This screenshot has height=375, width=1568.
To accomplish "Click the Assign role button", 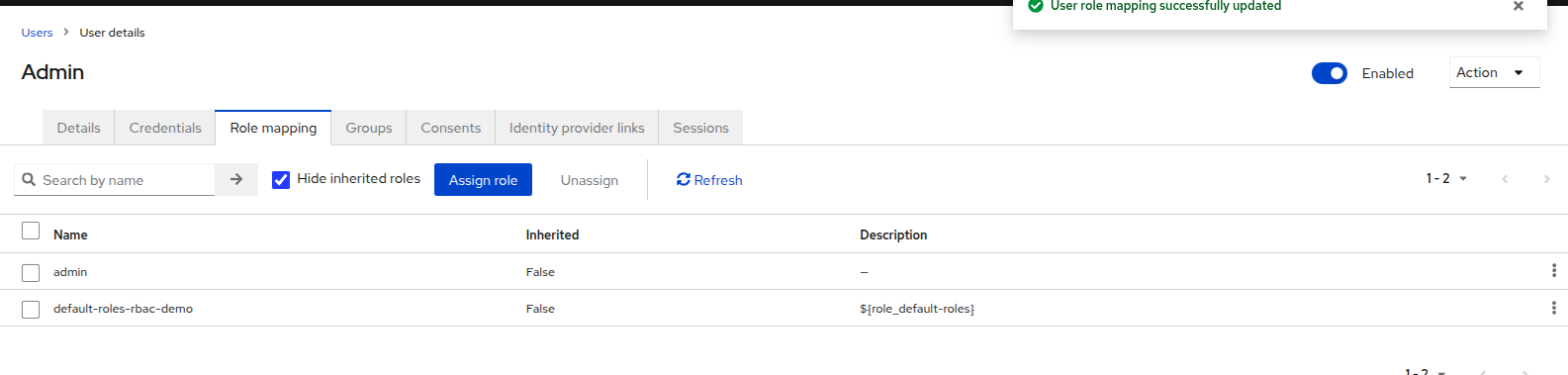I will (483, 179).
